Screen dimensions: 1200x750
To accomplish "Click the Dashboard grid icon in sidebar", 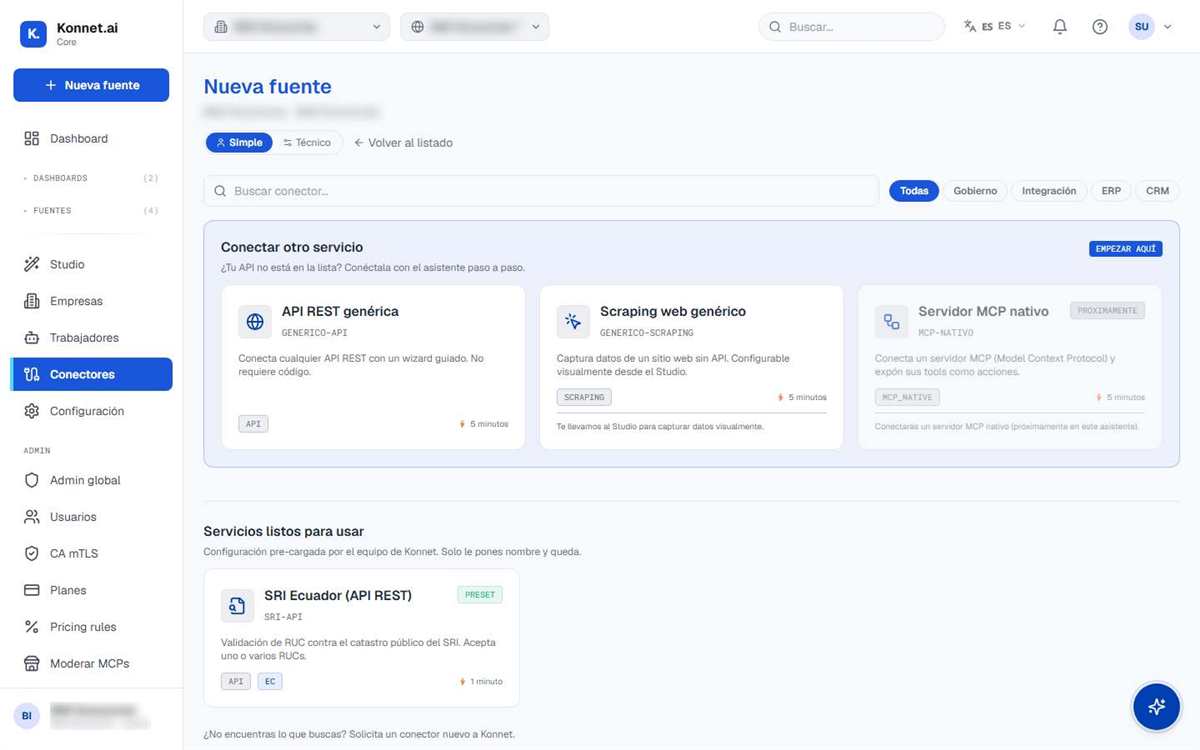I will pos(31,139).
